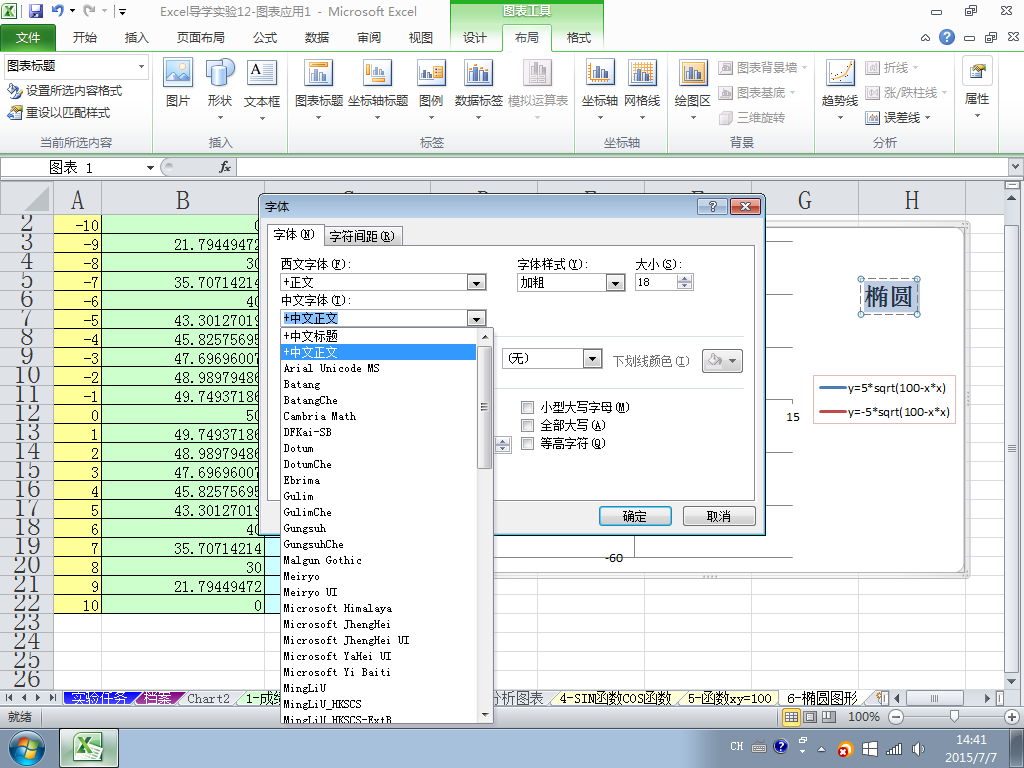Open the Error Bars (误差线) menu
This screenshot has width=1024, height=768.
click(x=897, y=118)
